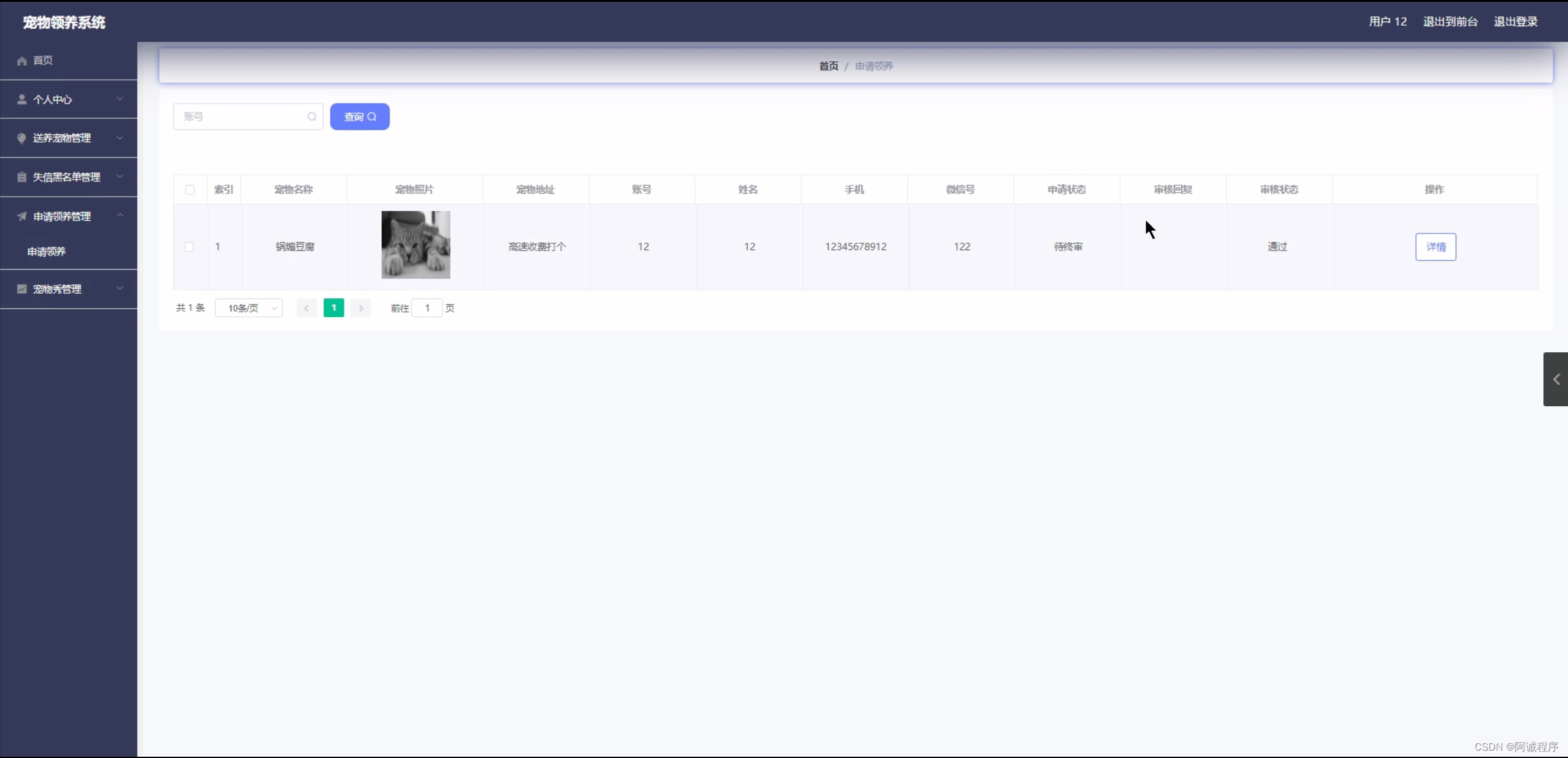Screen dimensions: 1568x758
Task: Click the side panel collapse arrow on right edge
Action: (1556, 379)
